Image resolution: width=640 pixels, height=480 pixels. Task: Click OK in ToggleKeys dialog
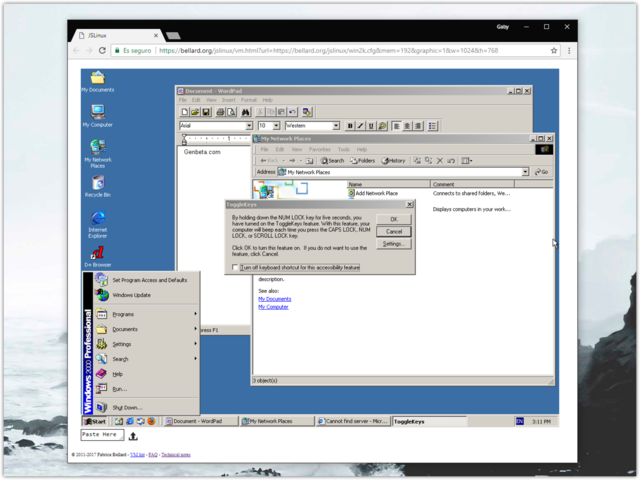(x=394, y=220)
